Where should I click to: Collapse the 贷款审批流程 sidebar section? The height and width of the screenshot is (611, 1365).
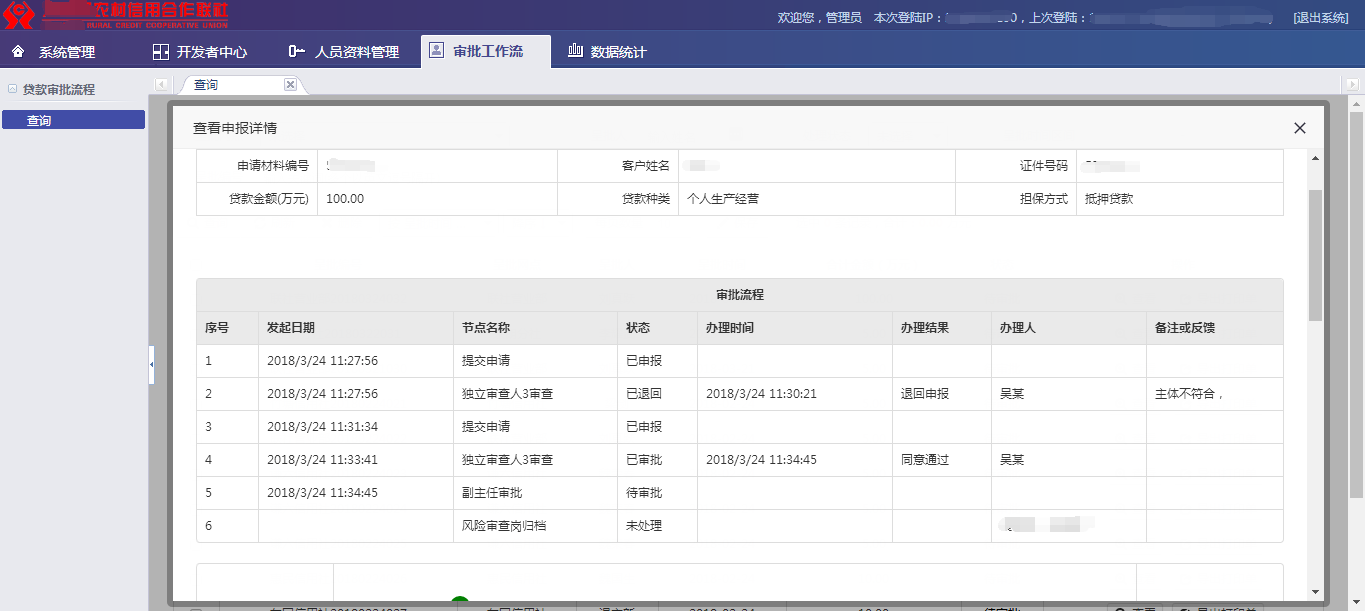coord(12,89)
